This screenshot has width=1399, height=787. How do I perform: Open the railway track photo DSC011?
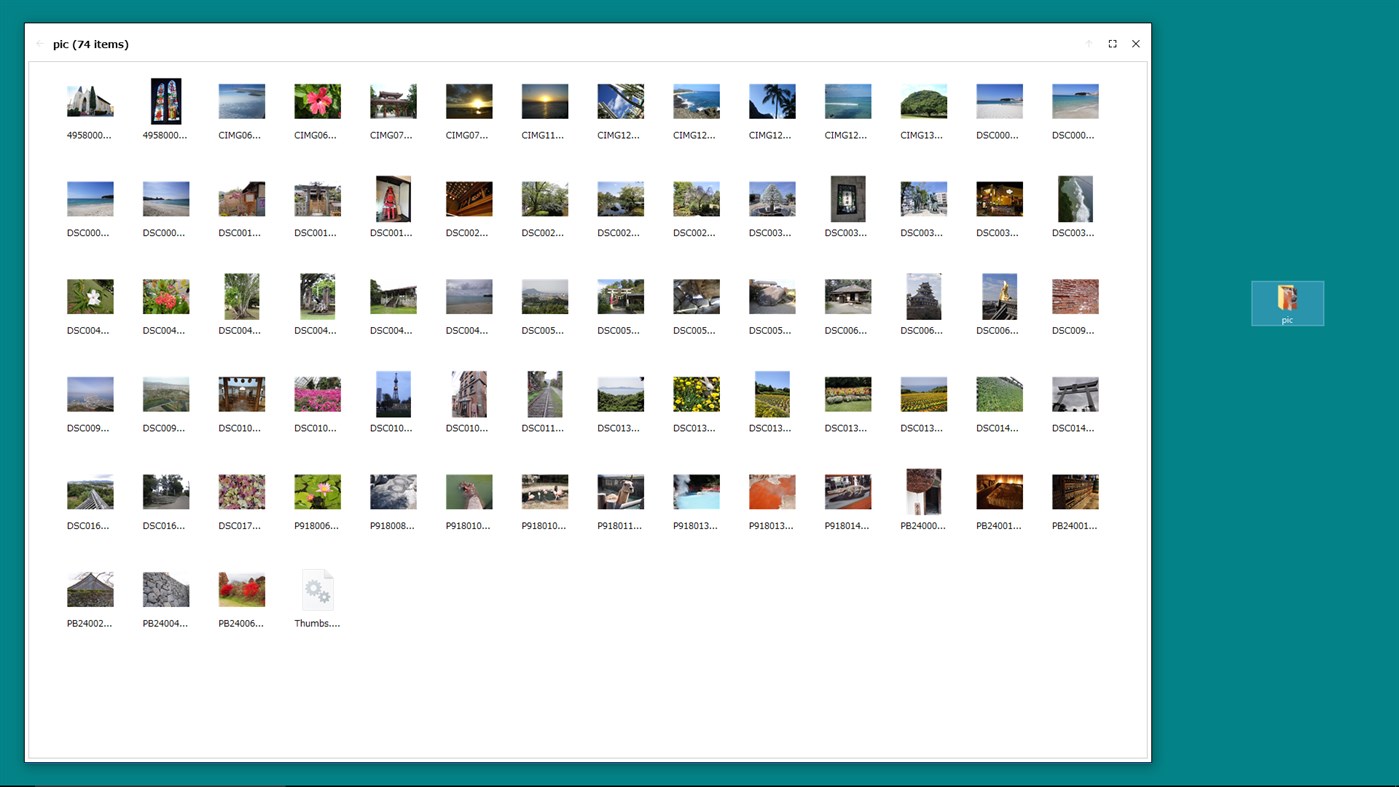[x=545, y=393]
